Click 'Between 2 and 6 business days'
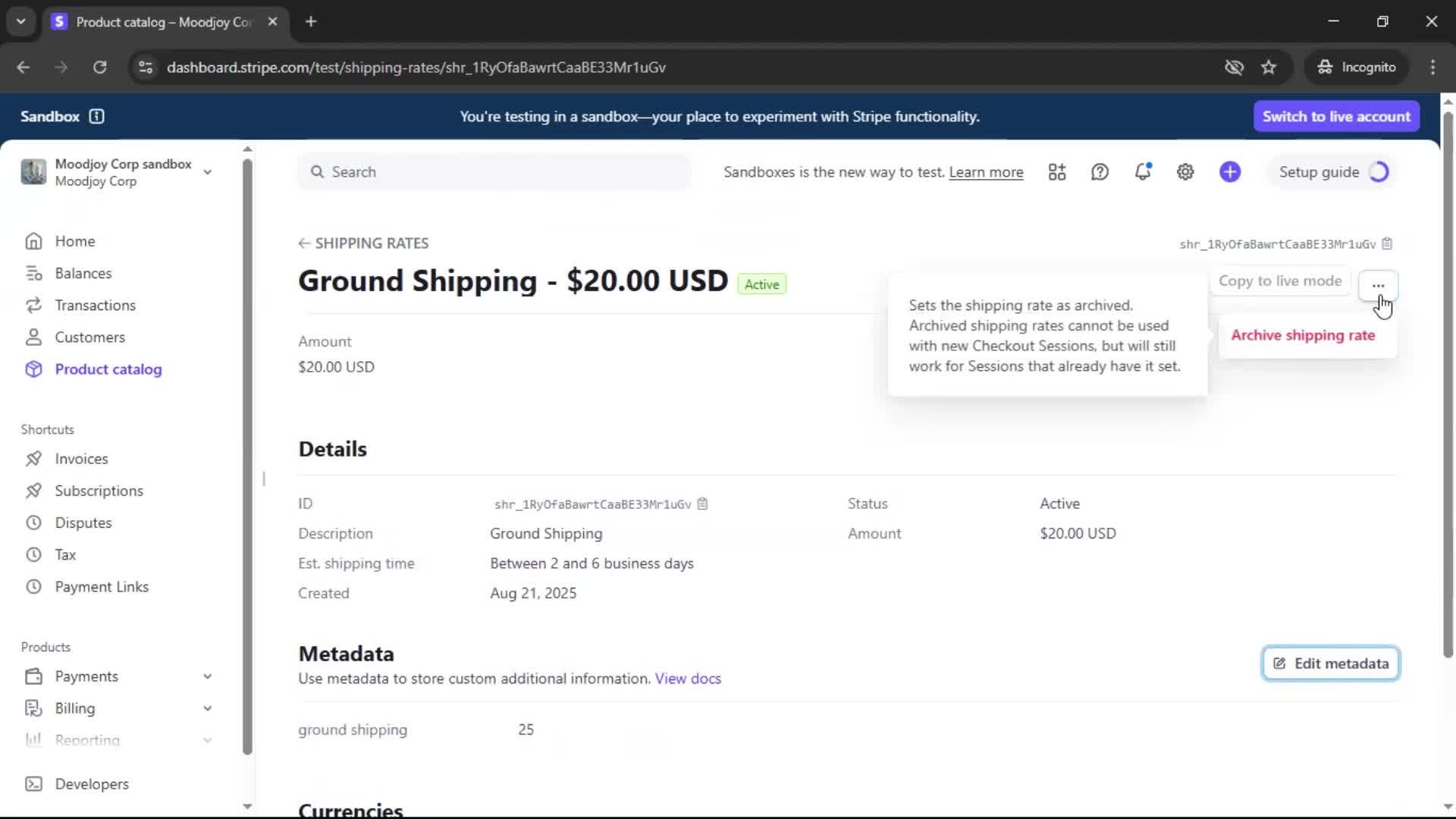 [591, 563]
